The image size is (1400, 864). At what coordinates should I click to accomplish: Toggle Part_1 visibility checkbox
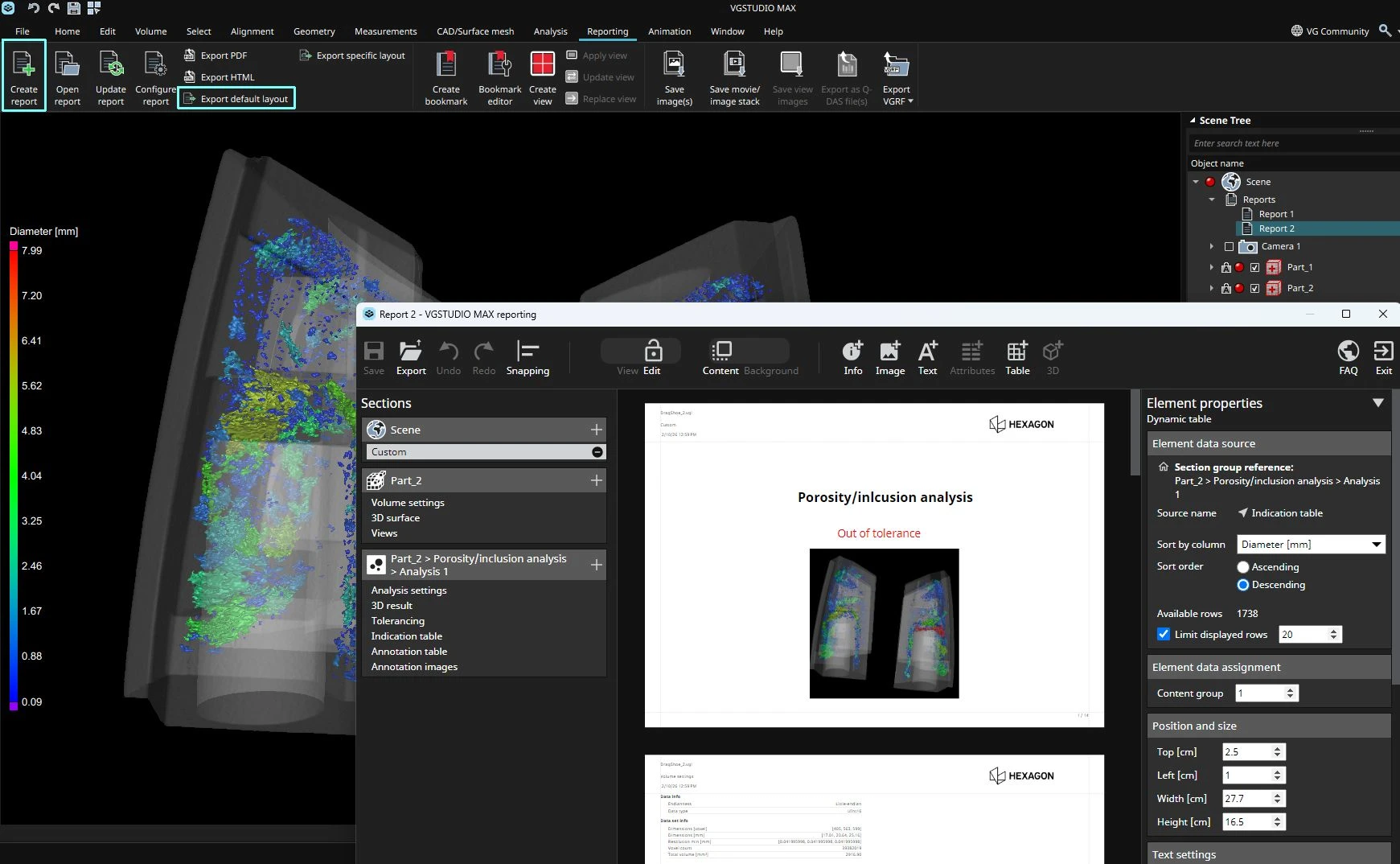pyautogui.click(x=1254, y=267)
